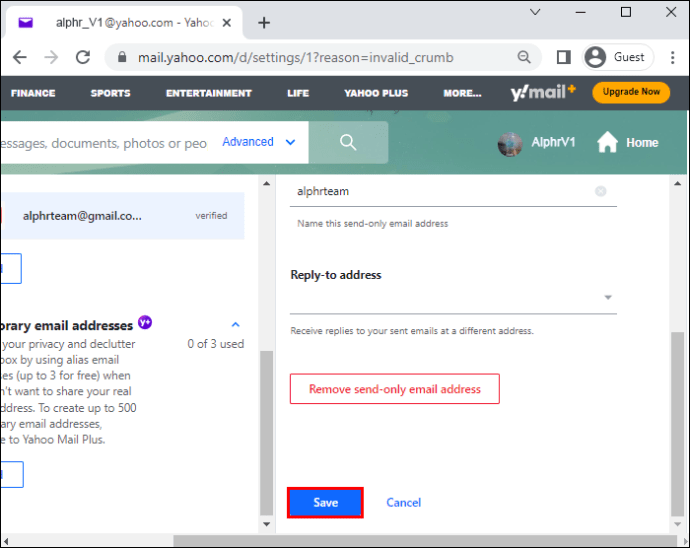Open Chrome three-dot menu
This screenshot has height=548, width=690.
[672, 57]
